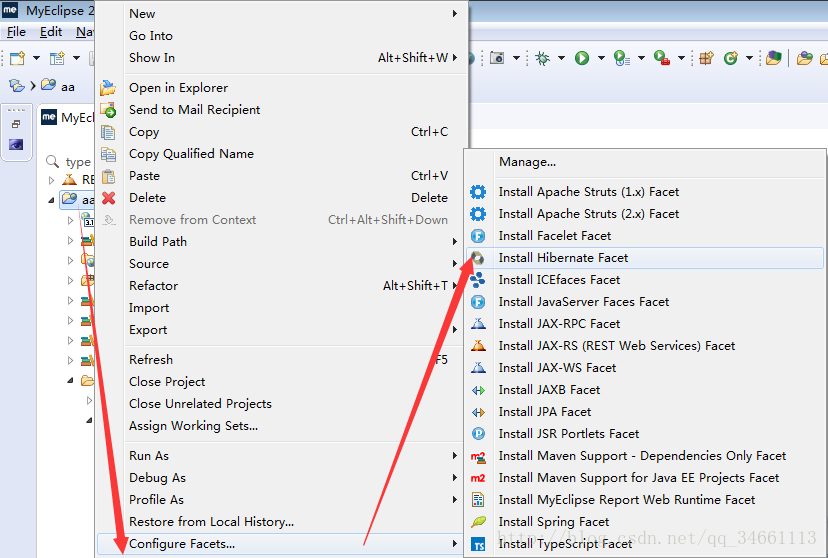828x558 pixels.
Task: Choose Assign Working Sets...
Action: click(x=280, y=426)
